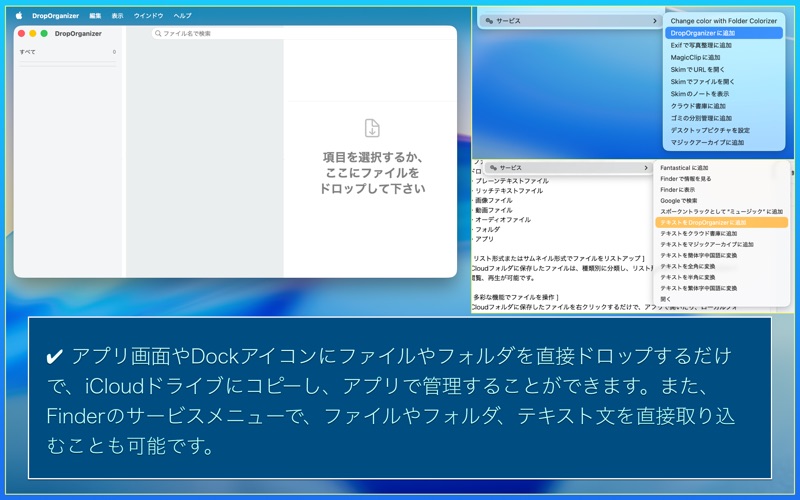800x500 pixels.
Task: Select the すべて sidebar category
Action: tap(67, 52)
